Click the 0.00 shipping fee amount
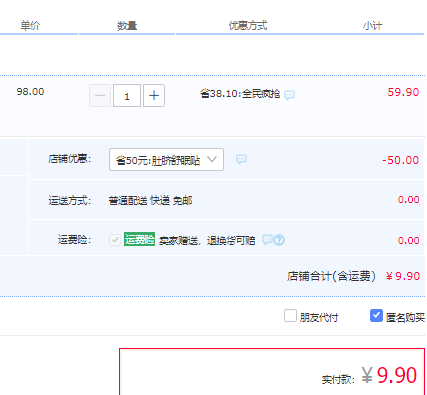The width and height of the screenshot is (427, 395). tap(409, 200)
